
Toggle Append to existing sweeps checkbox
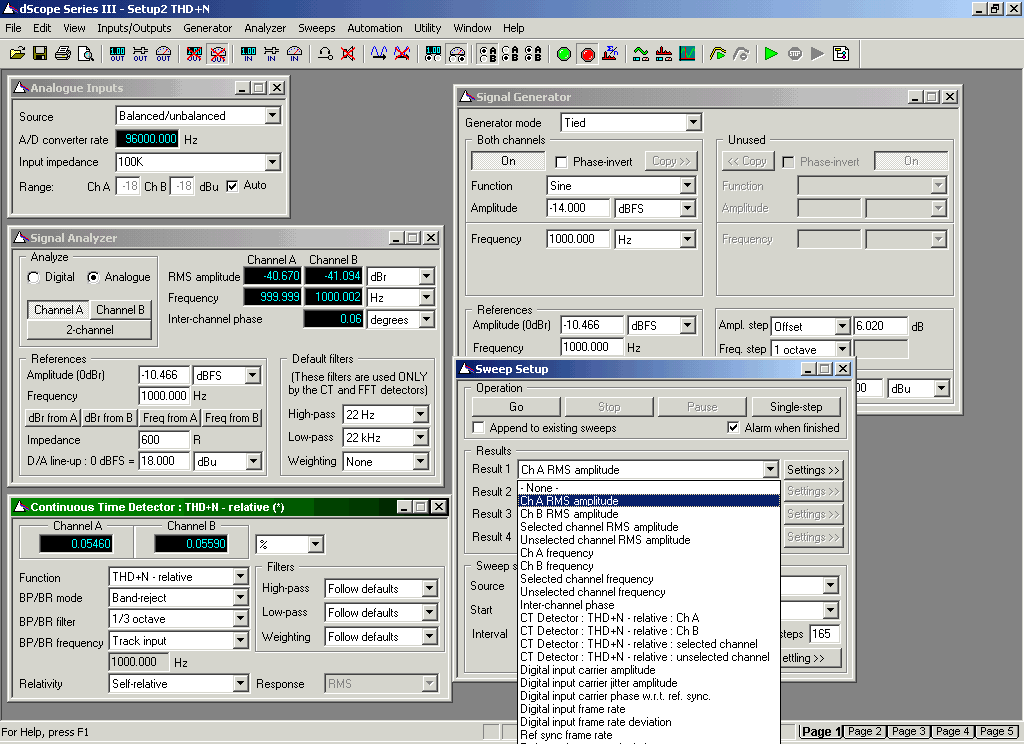point(478,428)
